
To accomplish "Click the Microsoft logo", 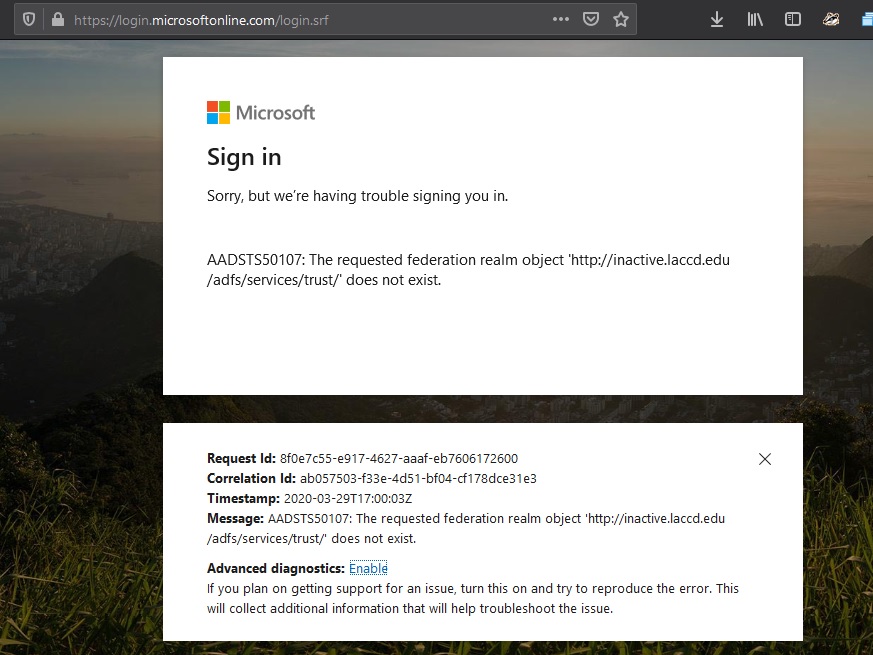I will [x=261, y=113].
